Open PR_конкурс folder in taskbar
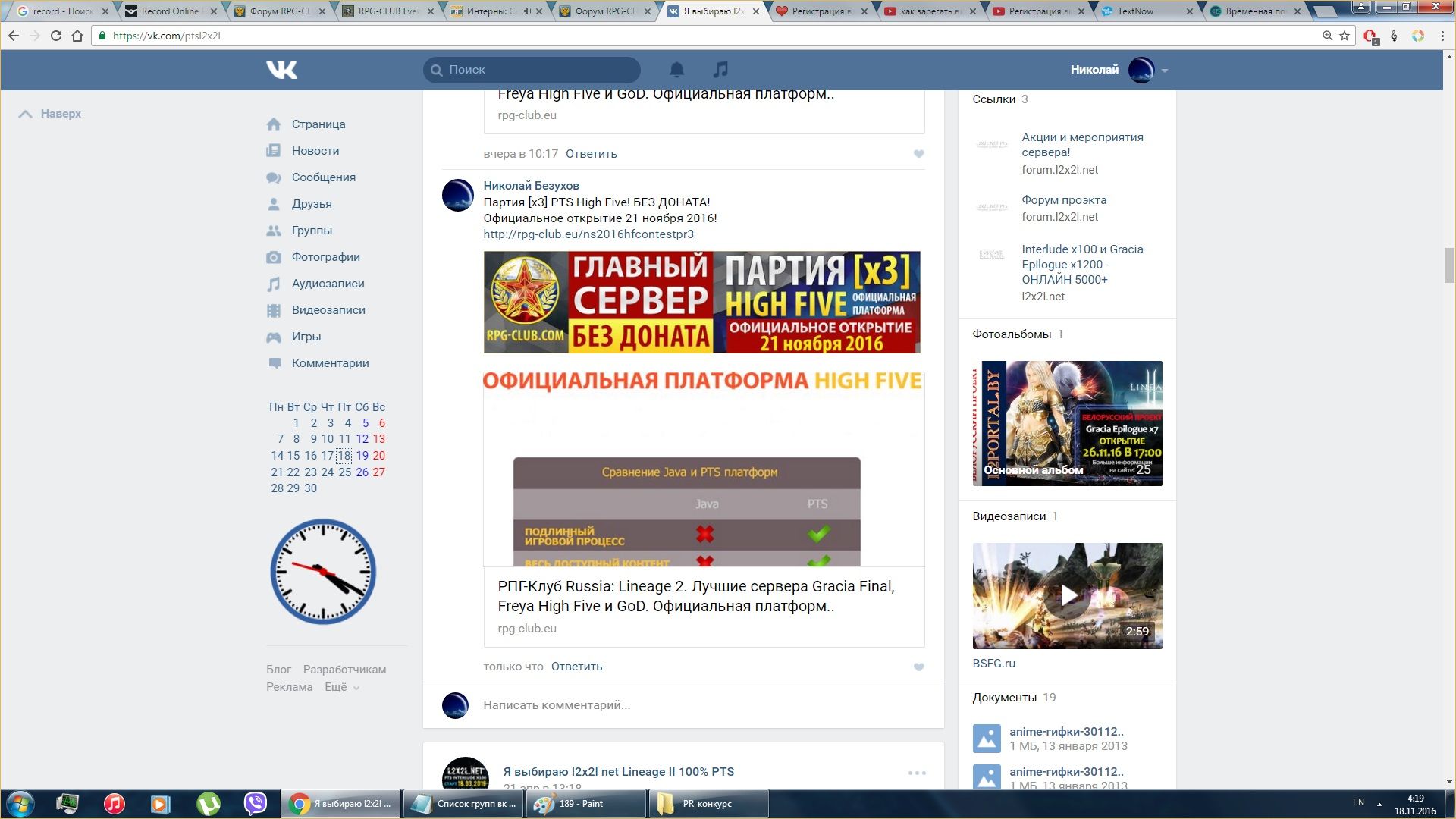This screenshot has height=819, width=1456. click(x=708, y=804)
